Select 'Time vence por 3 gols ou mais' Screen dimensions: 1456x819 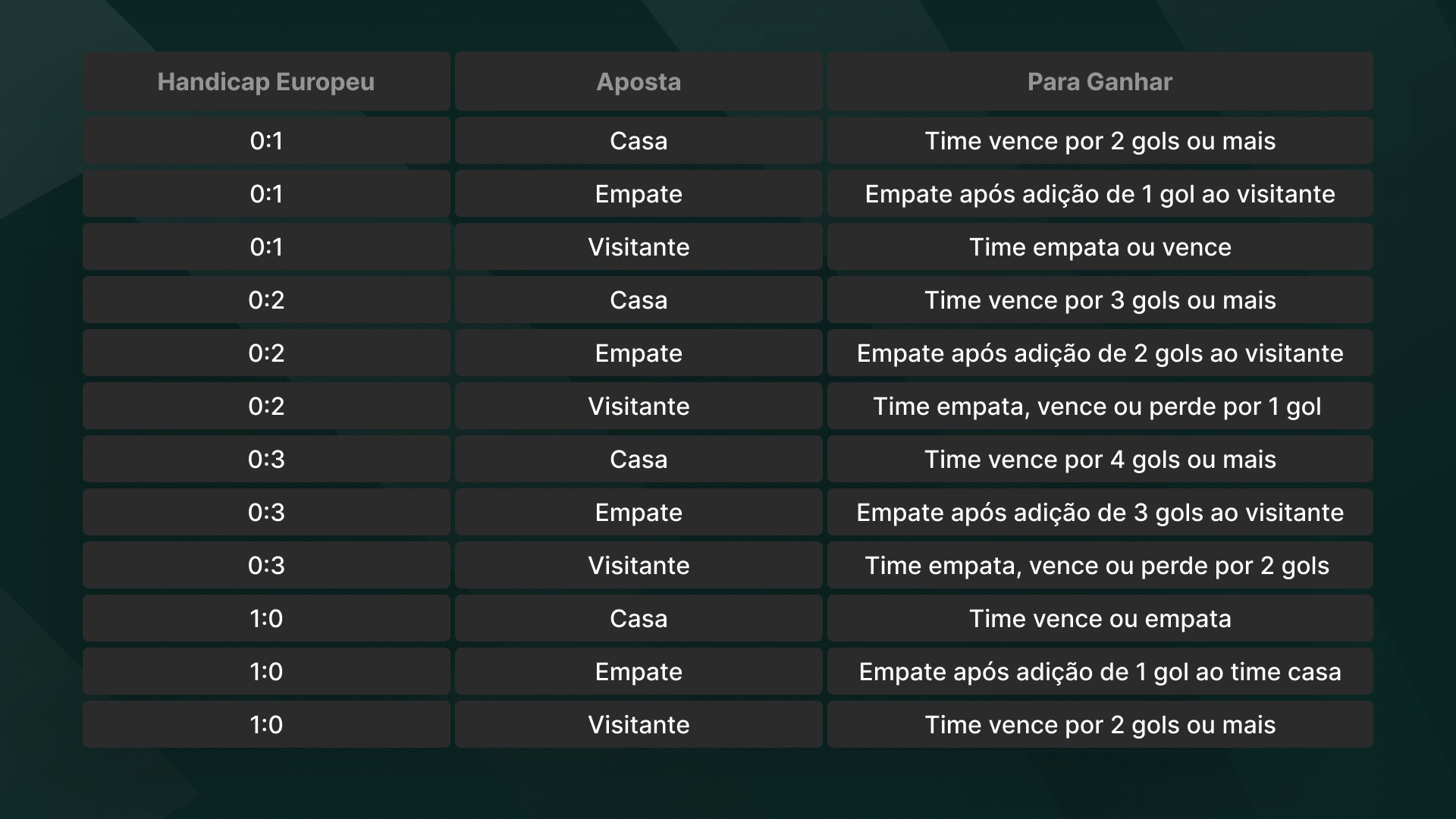[1100, 300]
